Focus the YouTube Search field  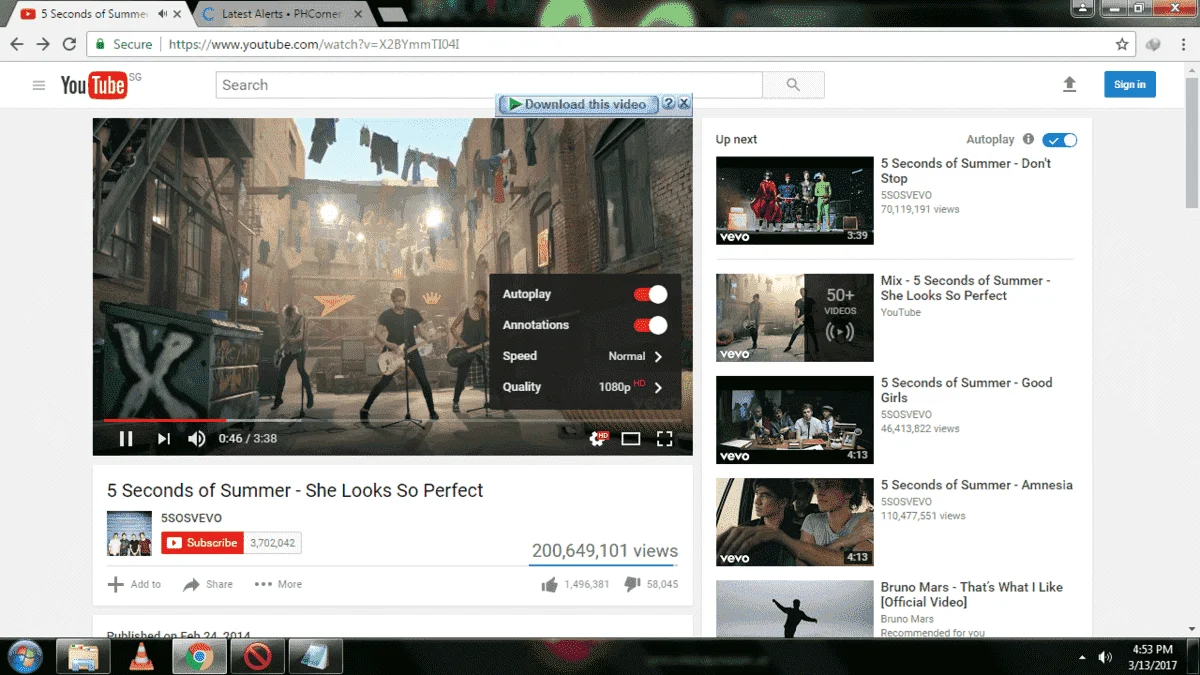[489, 85]
